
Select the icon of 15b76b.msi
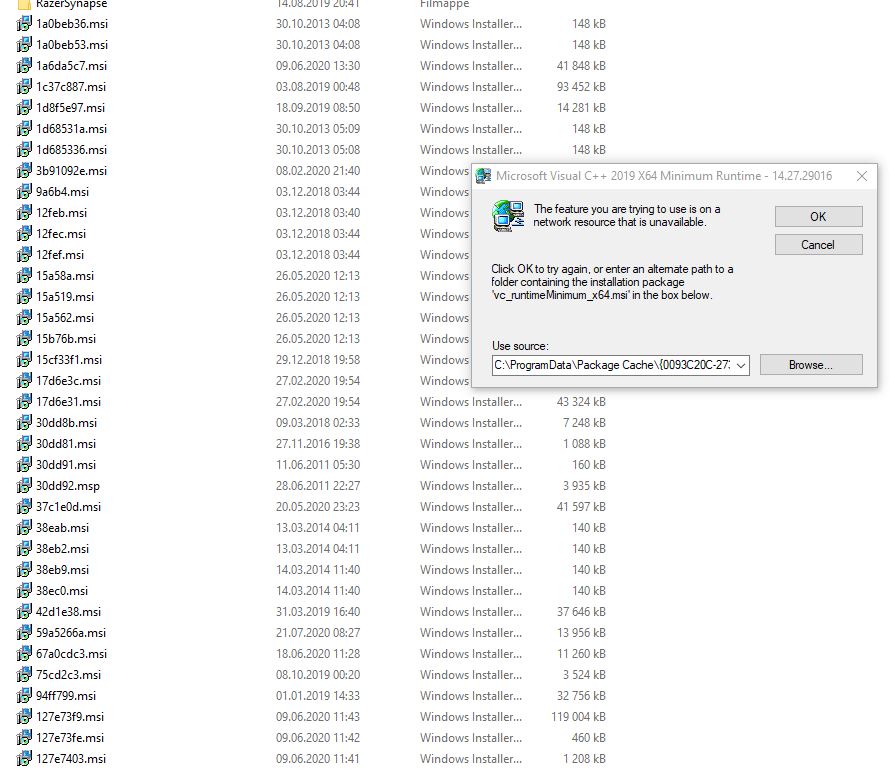pos(24,339)
